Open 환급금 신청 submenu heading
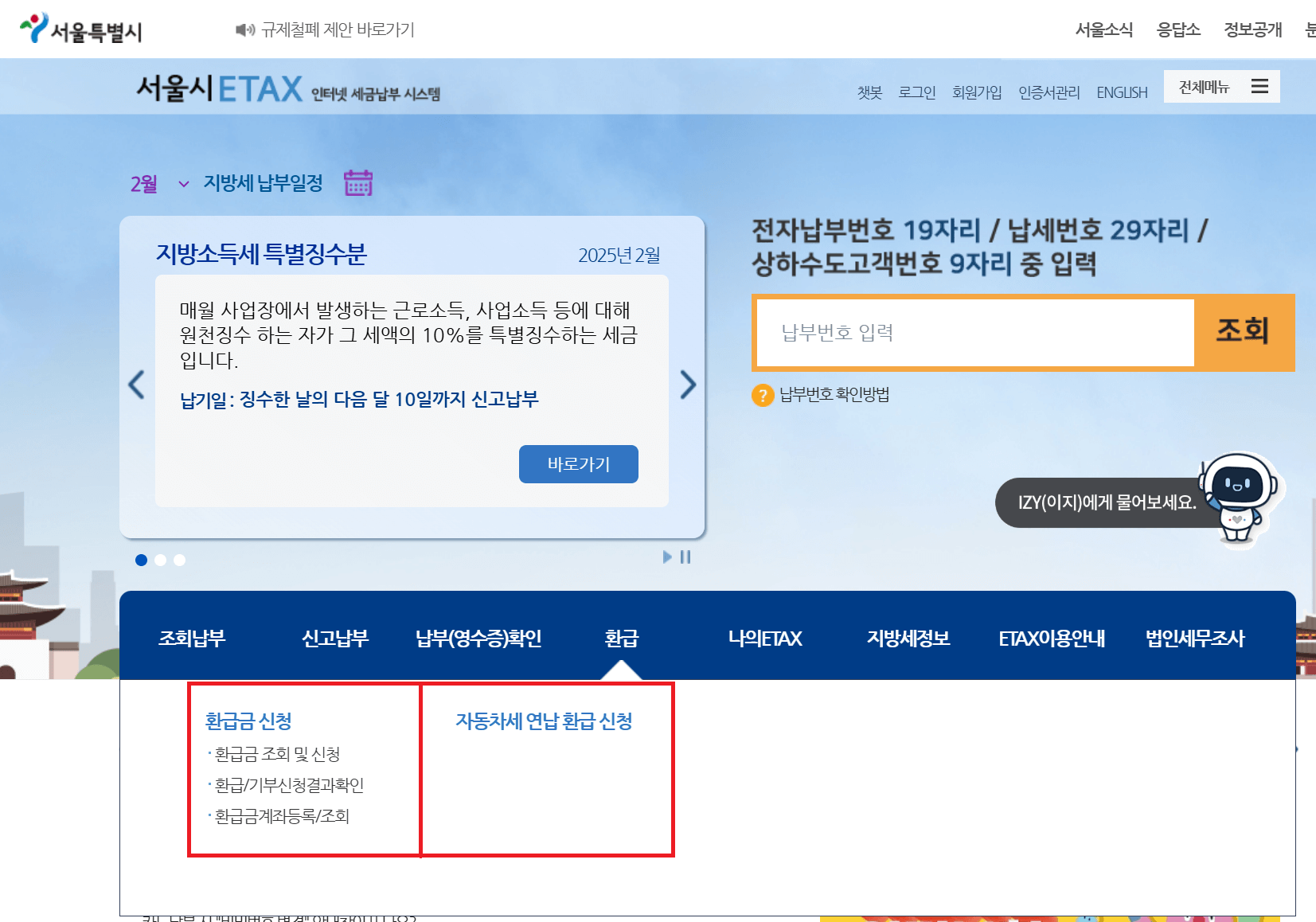Screen dimensions: 1316x922 248,721
